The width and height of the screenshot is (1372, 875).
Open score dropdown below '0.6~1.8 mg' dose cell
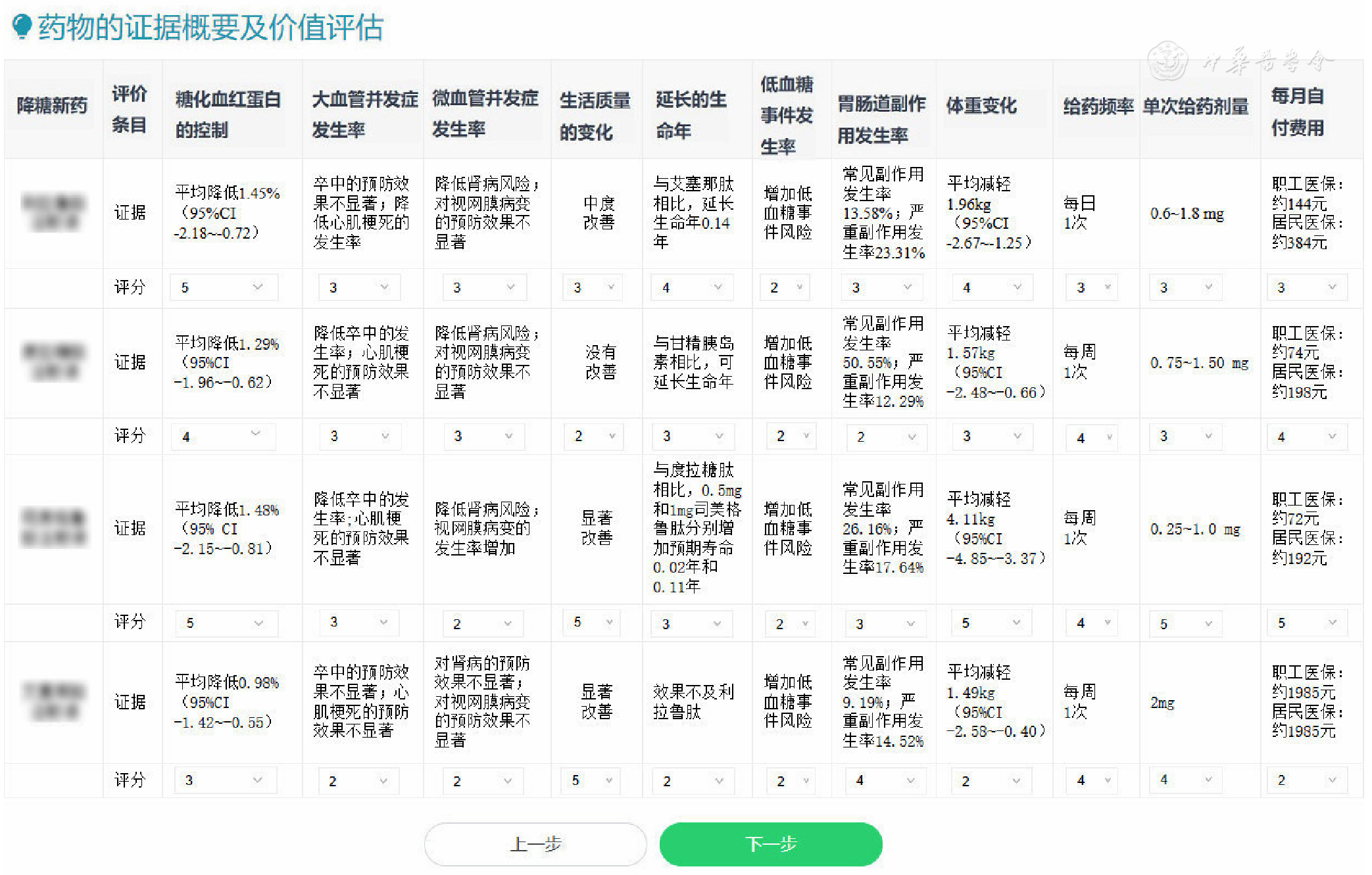[1186, 287]
